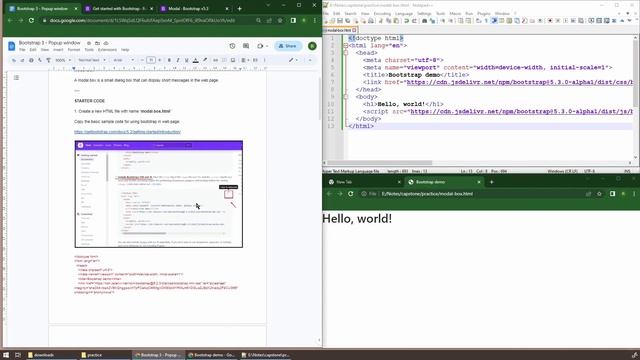This screenshot has width=640, height=360.
Task: Show the document outline icon
Action: [x=16, y=78]
